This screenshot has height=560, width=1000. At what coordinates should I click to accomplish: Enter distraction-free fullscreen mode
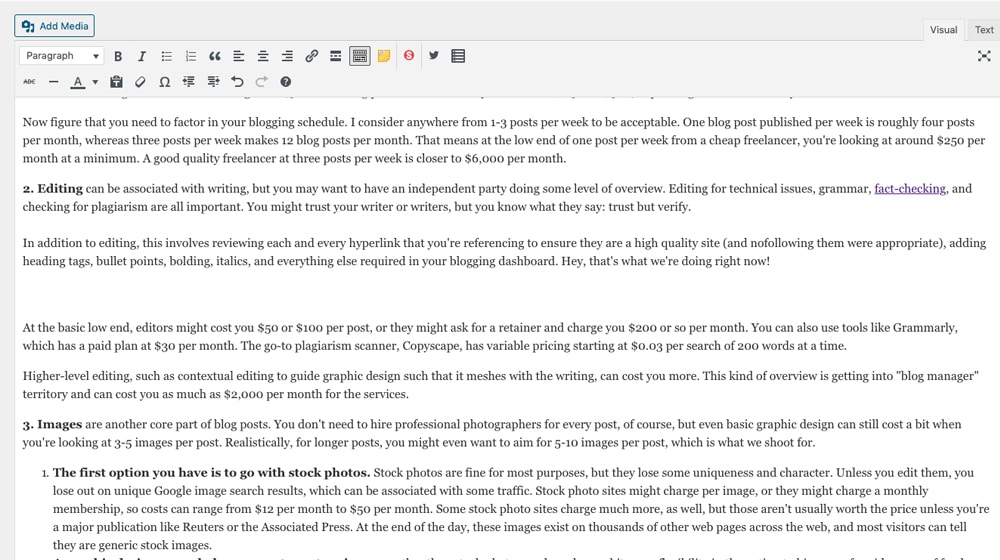tap(984, 56)
